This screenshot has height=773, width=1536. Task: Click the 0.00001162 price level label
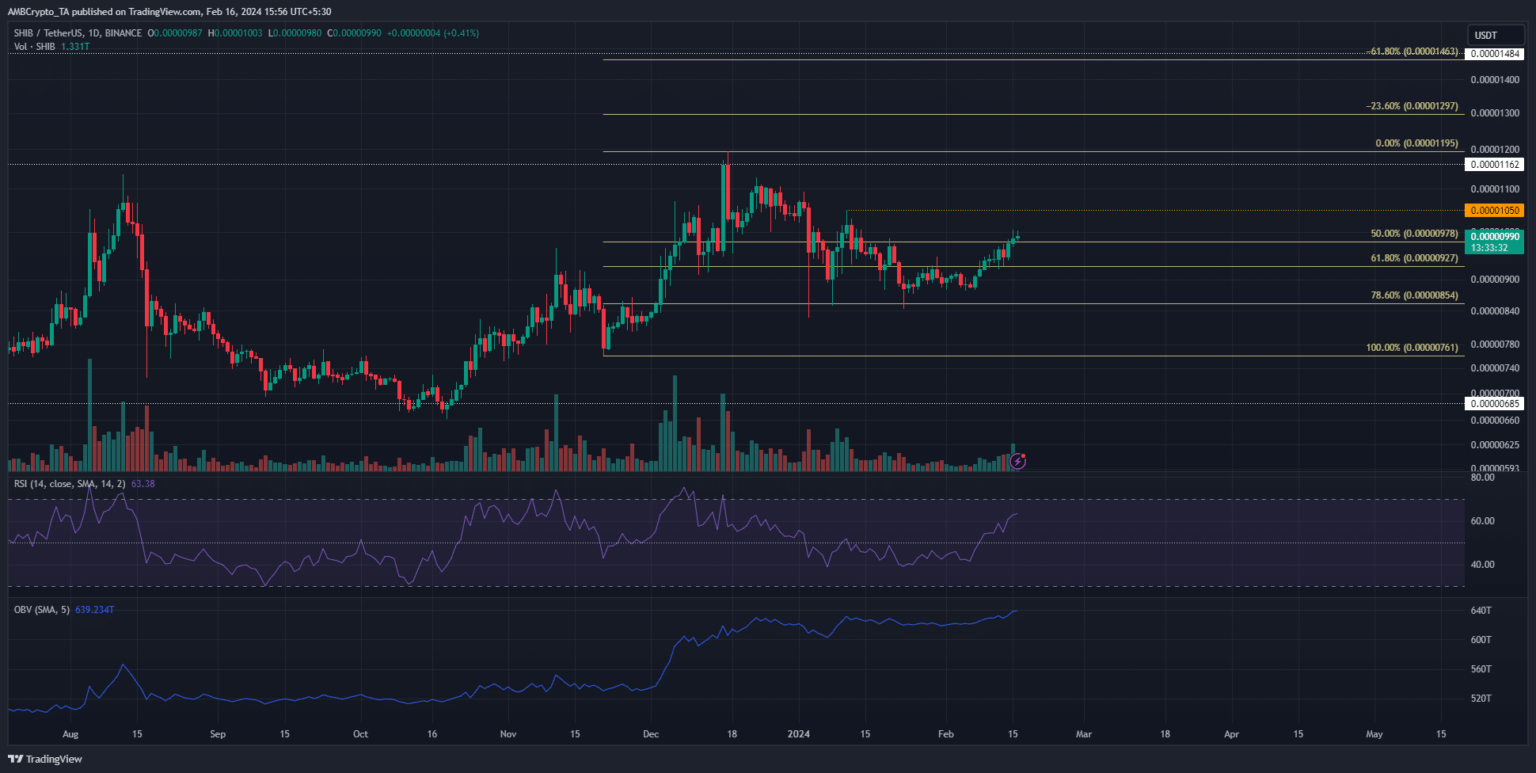[1493, 163]
